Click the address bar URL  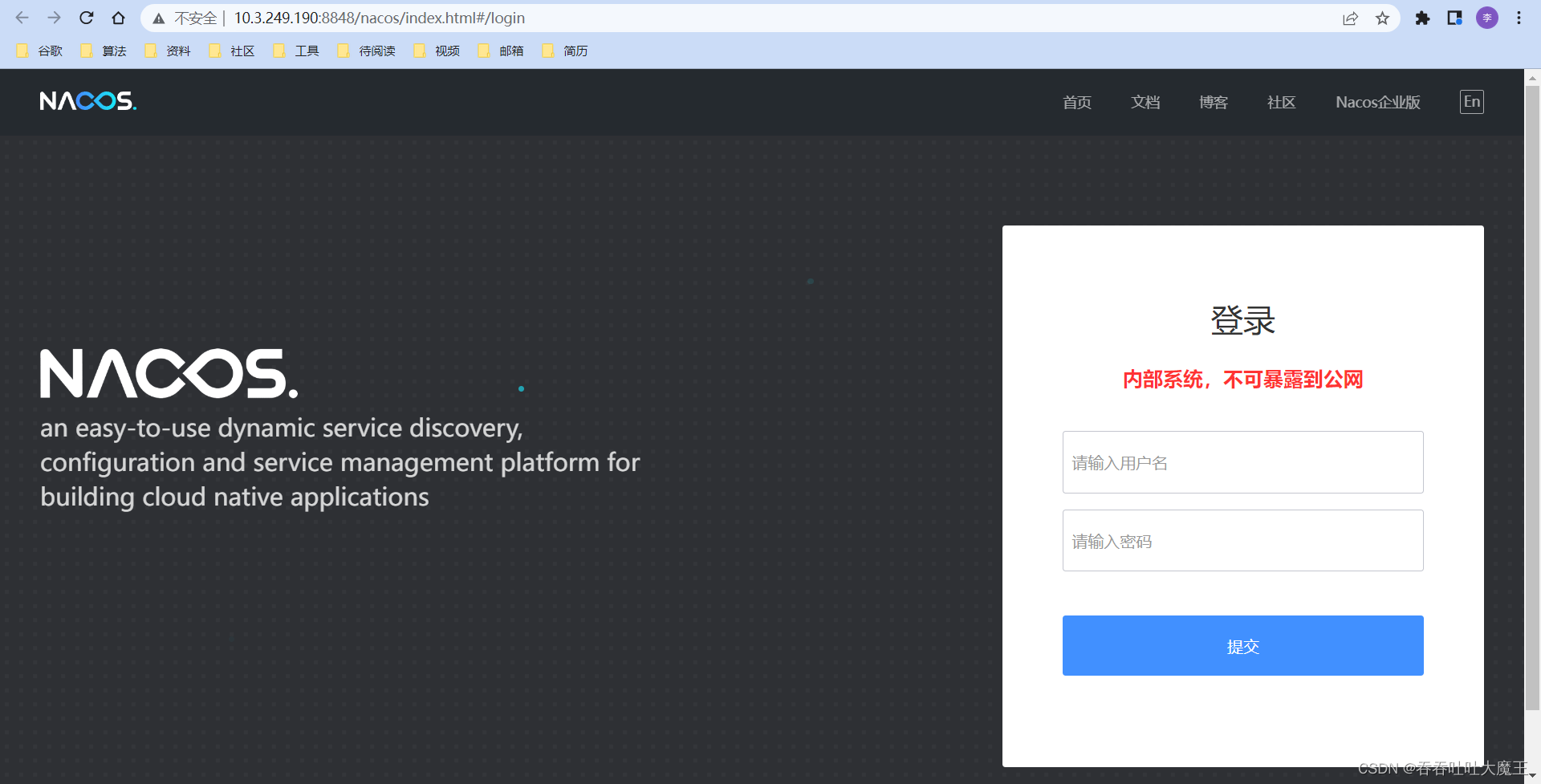coord(380,18)
